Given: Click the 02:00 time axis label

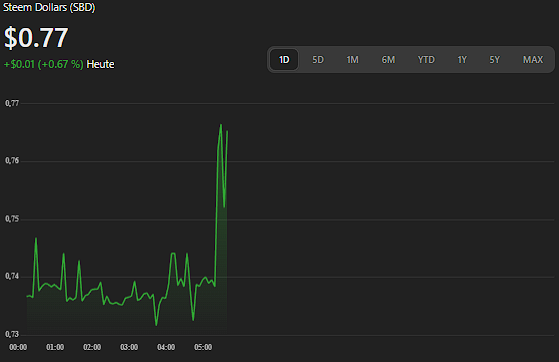Looking at the screenshot, I should click(92, 347).
